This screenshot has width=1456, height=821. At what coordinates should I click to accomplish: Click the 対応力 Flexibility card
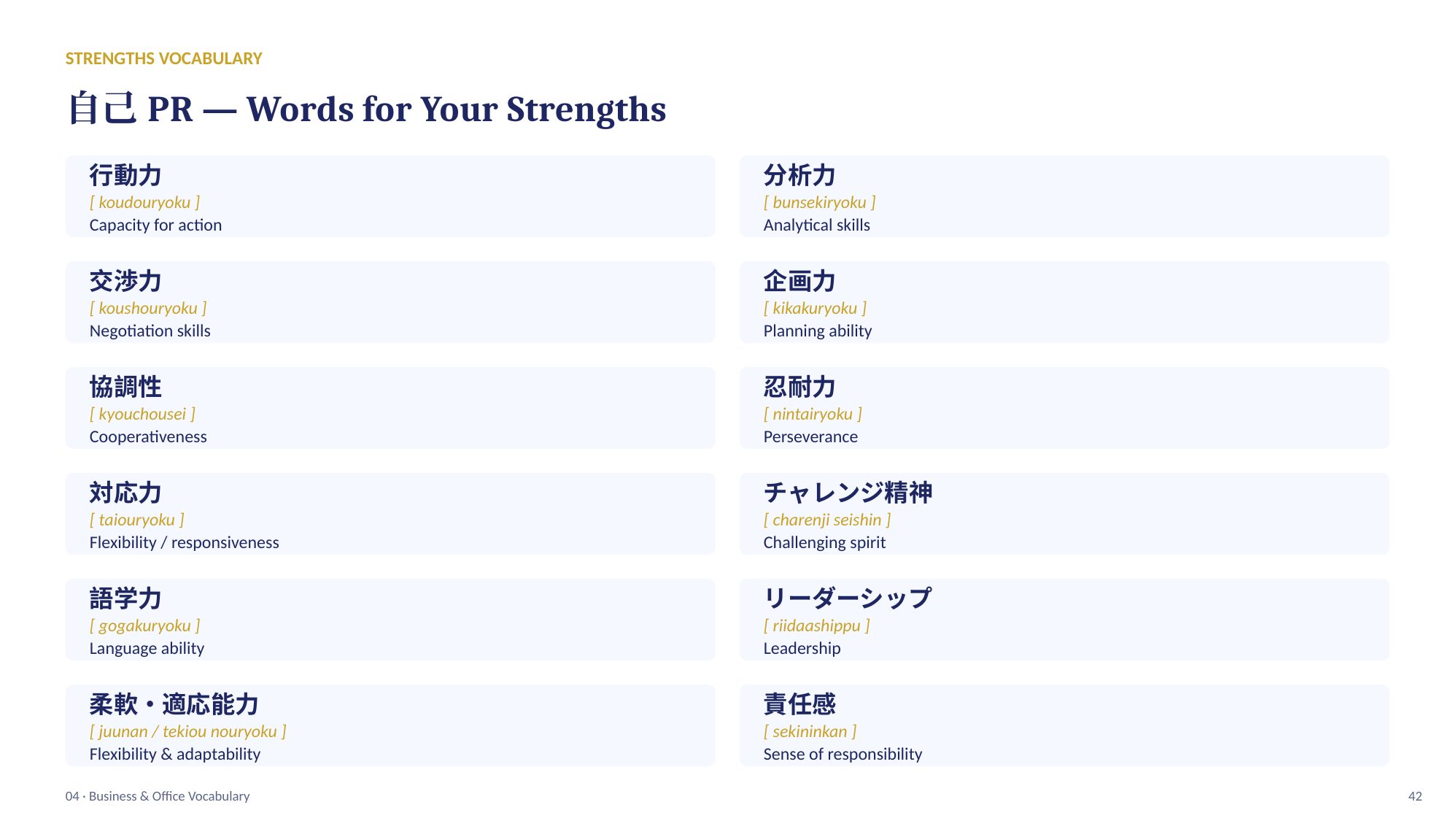[390, 514]
